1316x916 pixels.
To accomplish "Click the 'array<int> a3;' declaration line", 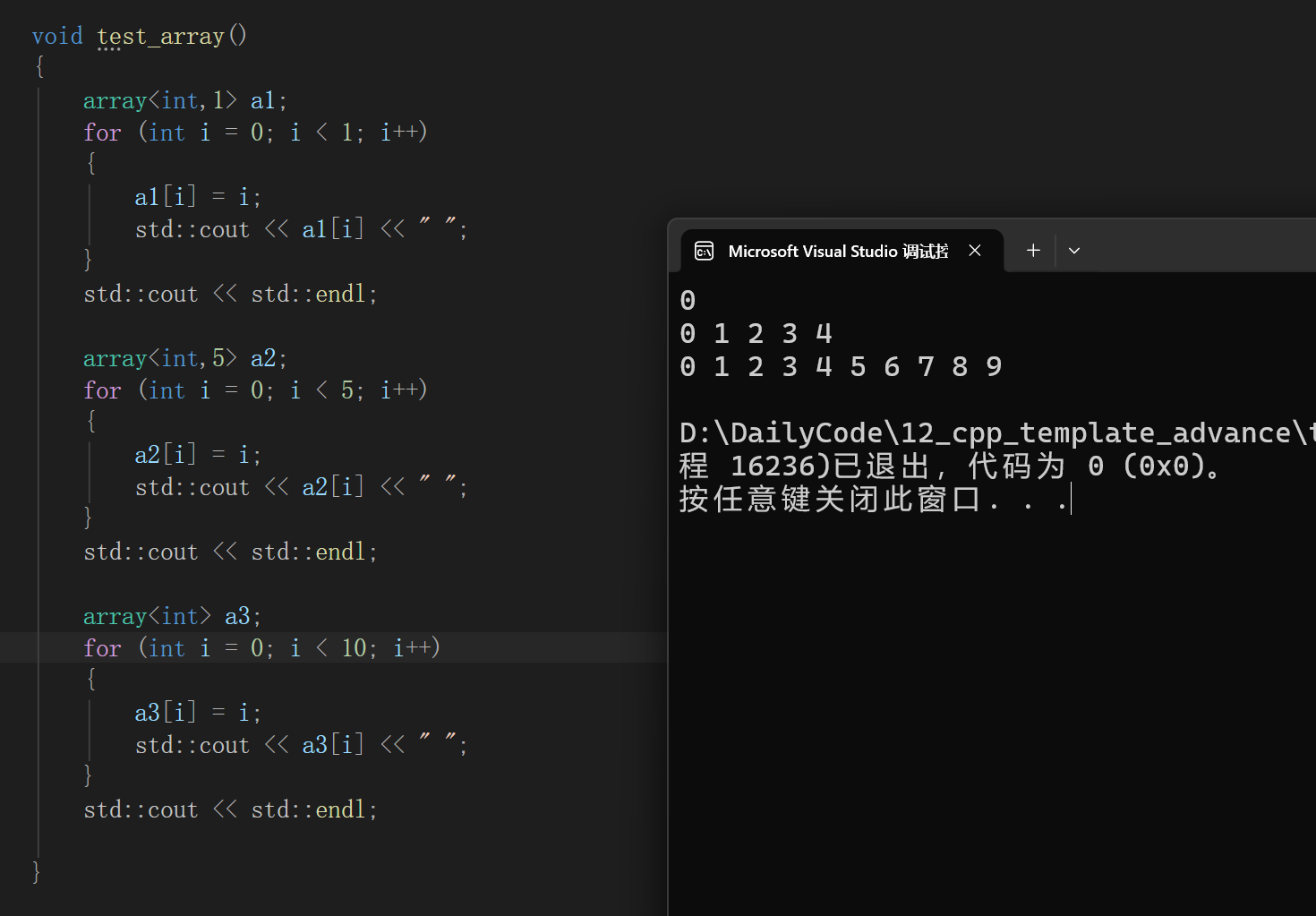I will tap(172, 616).
